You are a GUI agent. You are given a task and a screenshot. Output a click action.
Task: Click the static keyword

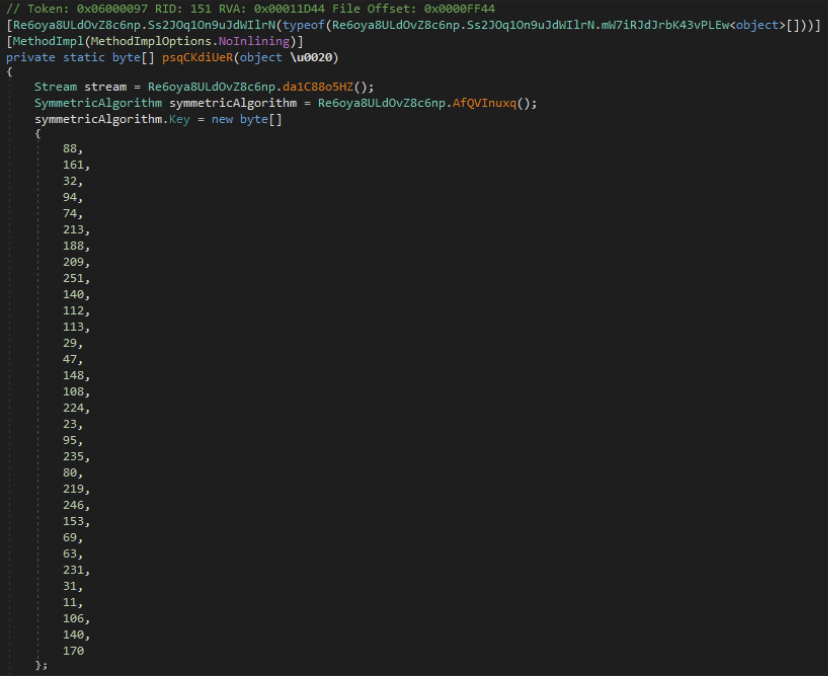point(84,57)
